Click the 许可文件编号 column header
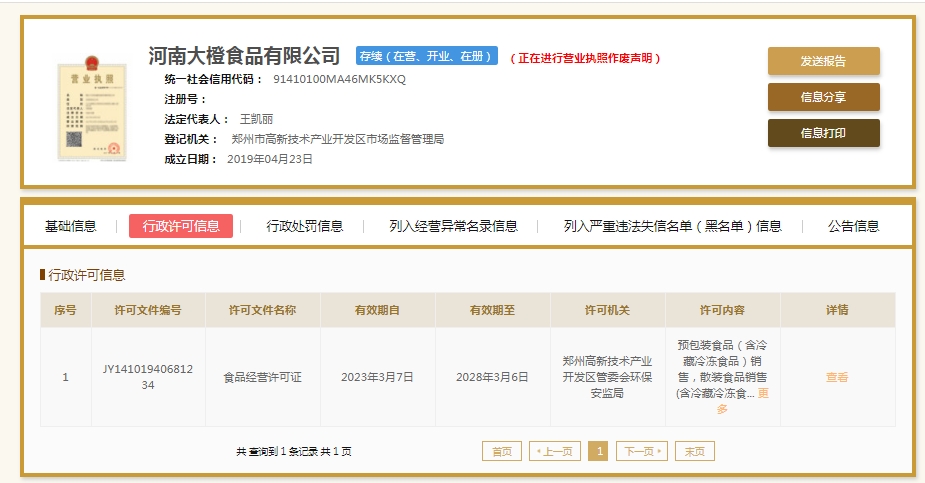The image size is (925, 483). click(148, 310)
